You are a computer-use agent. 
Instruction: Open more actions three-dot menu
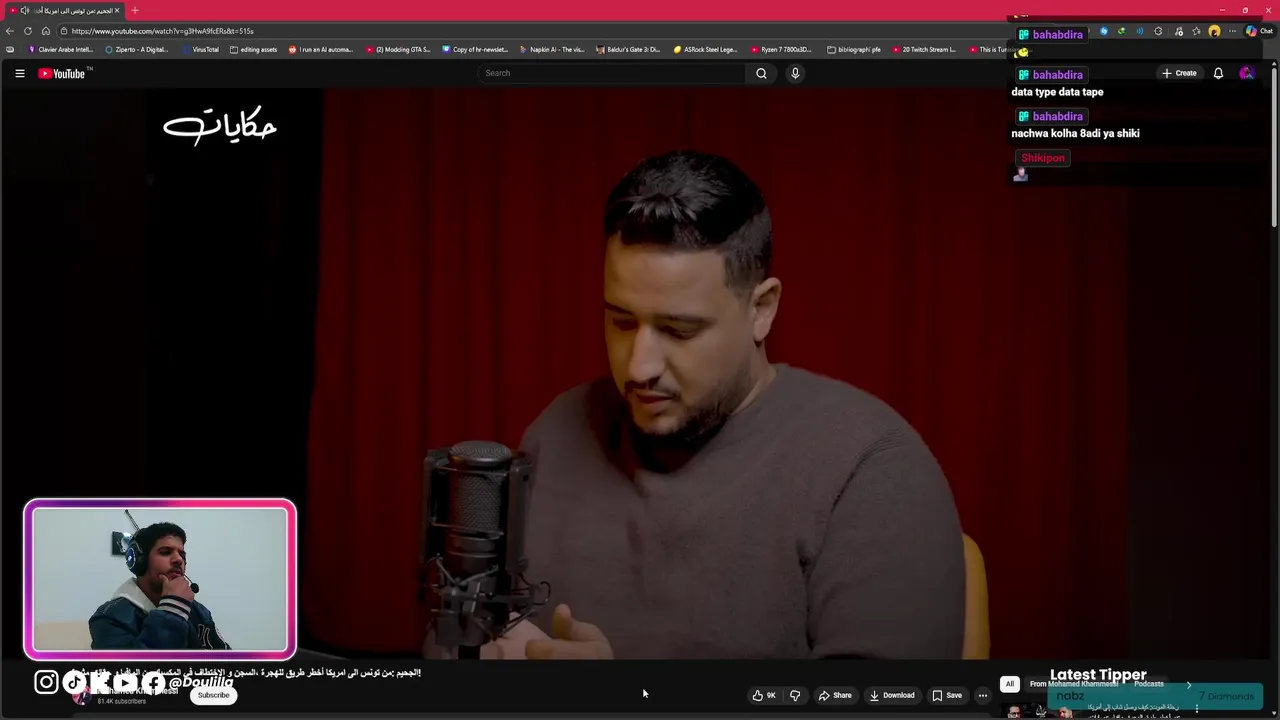983,695
